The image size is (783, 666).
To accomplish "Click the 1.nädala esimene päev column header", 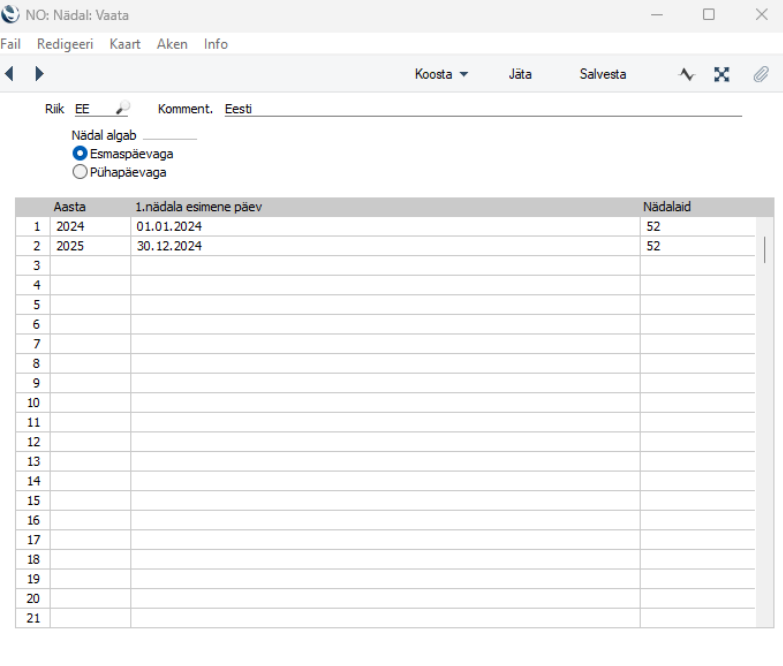I will pos(198,207).
